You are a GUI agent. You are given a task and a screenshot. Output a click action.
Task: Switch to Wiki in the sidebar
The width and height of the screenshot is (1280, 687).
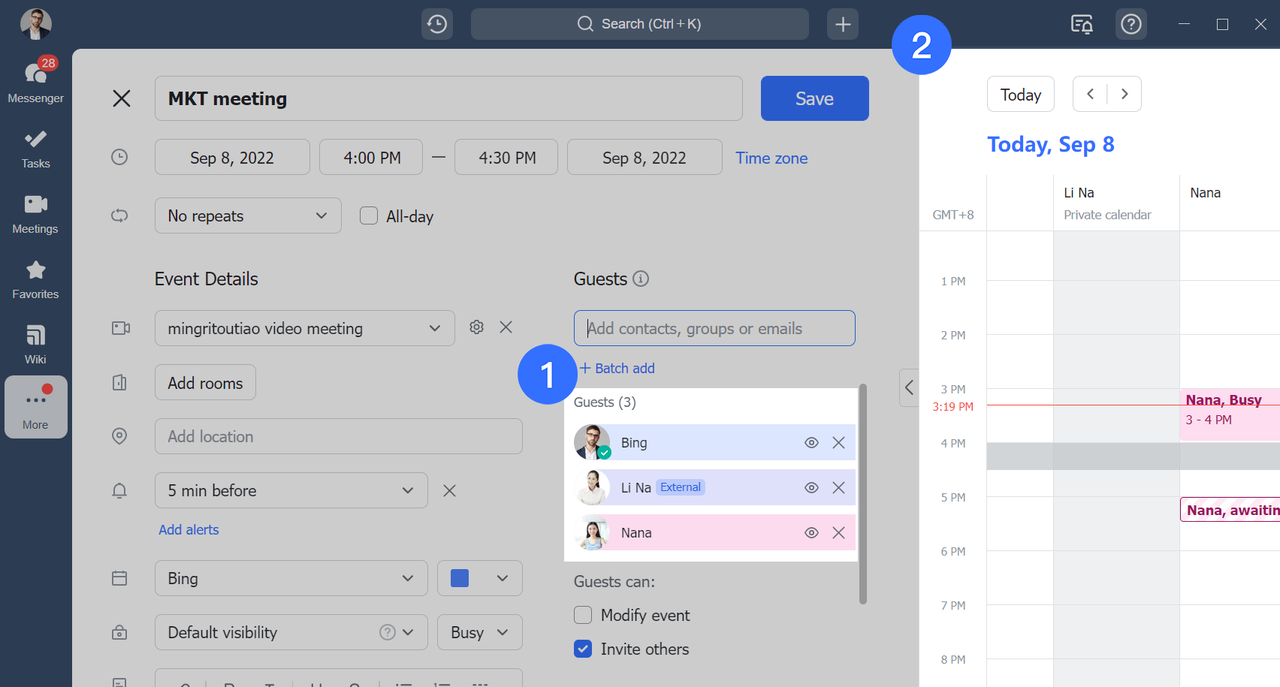click(35, 342)
